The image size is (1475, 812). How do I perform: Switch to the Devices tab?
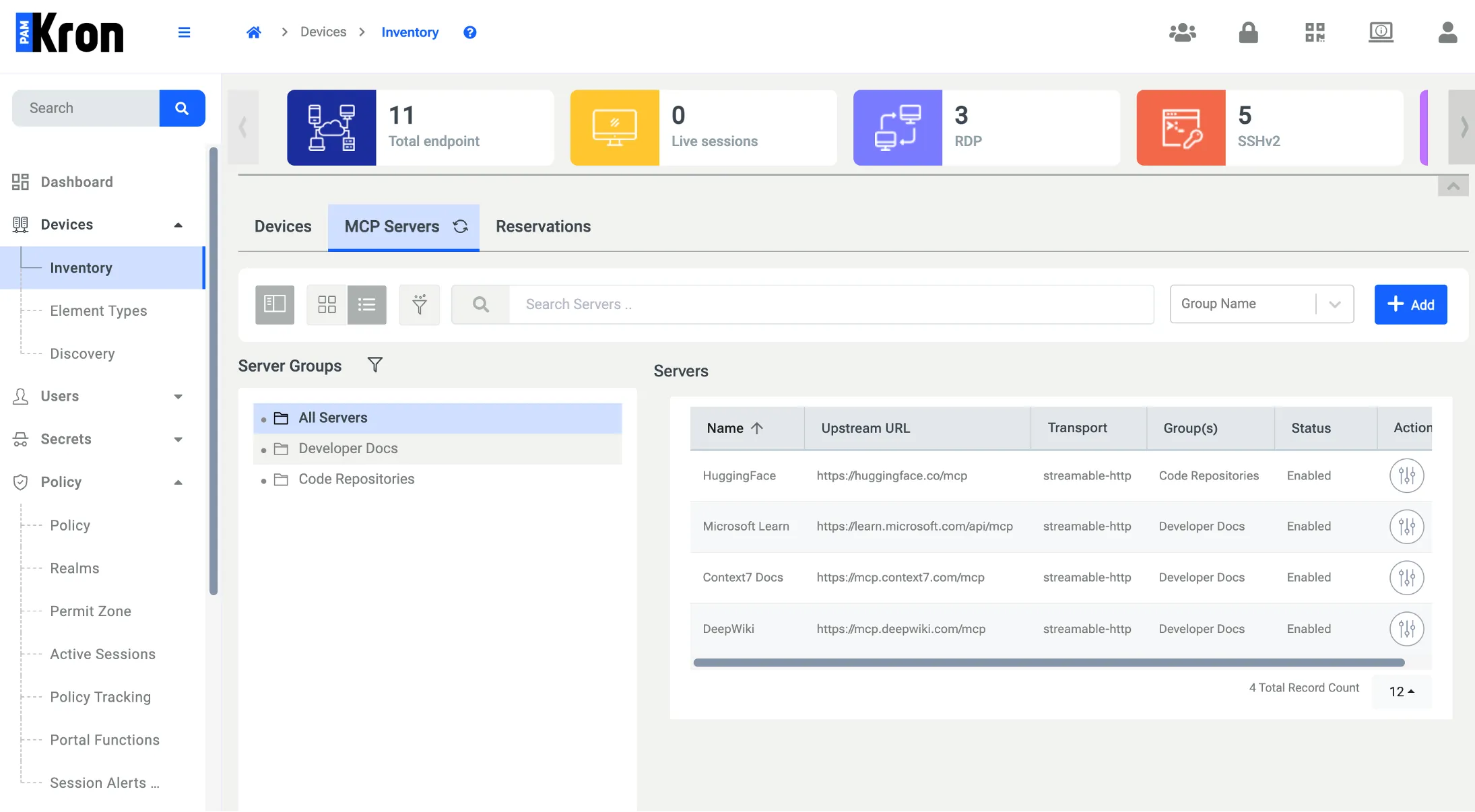(x=283, y=227)
